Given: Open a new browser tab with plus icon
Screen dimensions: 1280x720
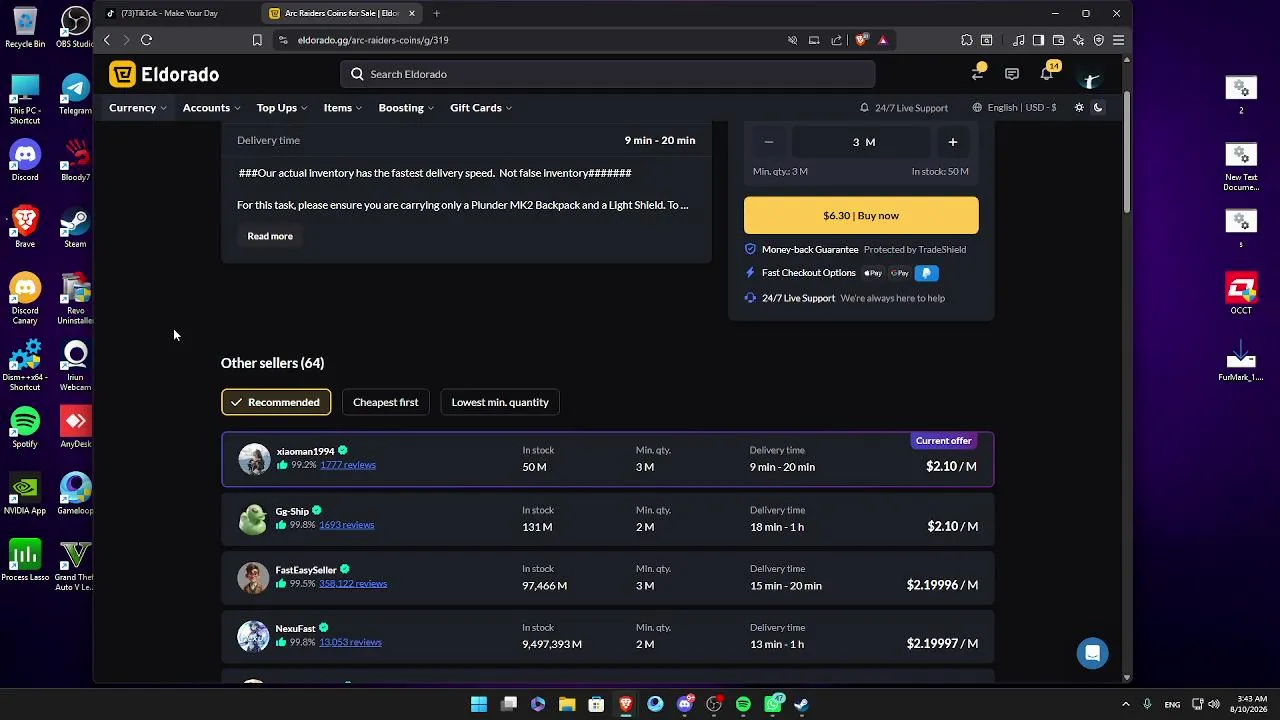Looking at the screenshot, I should coord(436,13).
